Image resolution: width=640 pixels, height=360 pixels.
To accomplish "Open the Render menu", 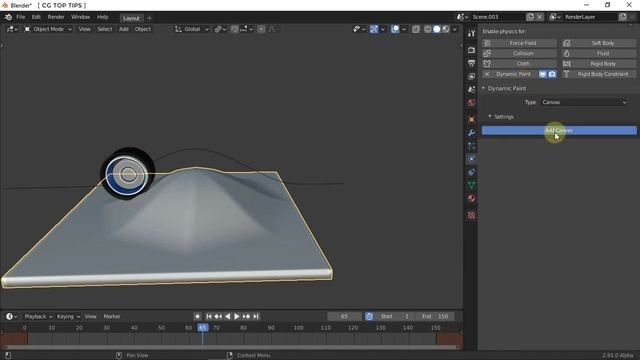I will (x=56, y=17).
